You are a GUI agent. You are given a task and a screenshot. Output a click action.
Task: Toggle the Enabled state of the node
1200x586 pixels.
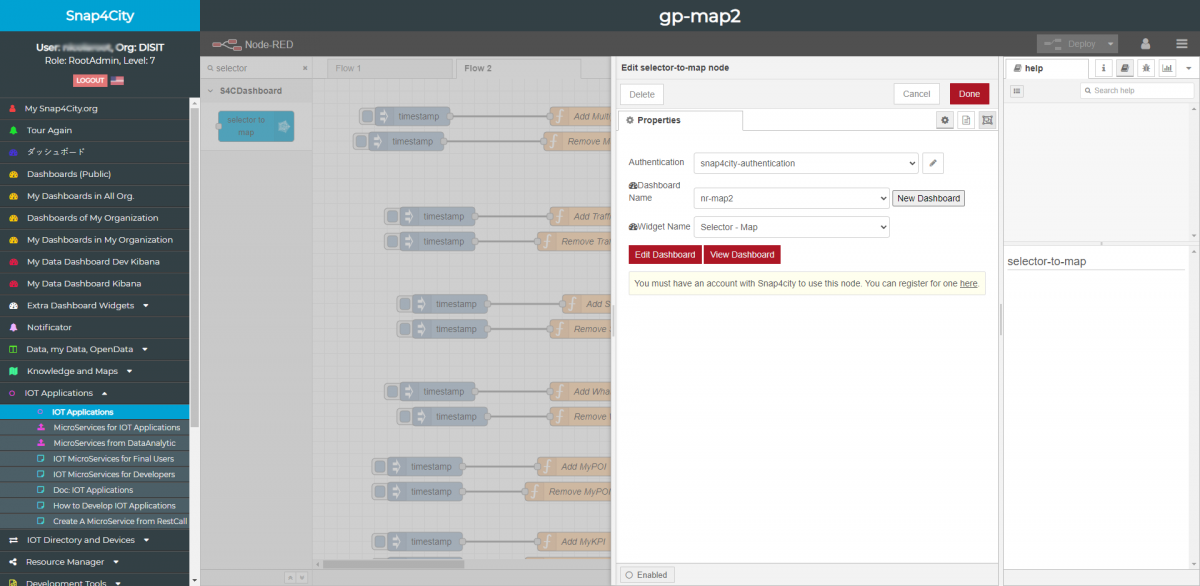645,575
